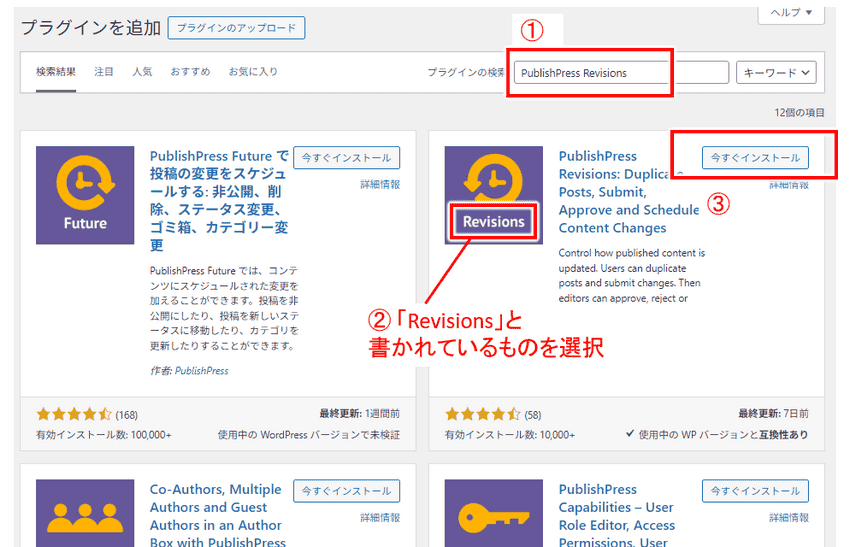Install the PublishPress Revisions plugin now
This screenshot has width=850, height=547.
[x=755, y=158]
